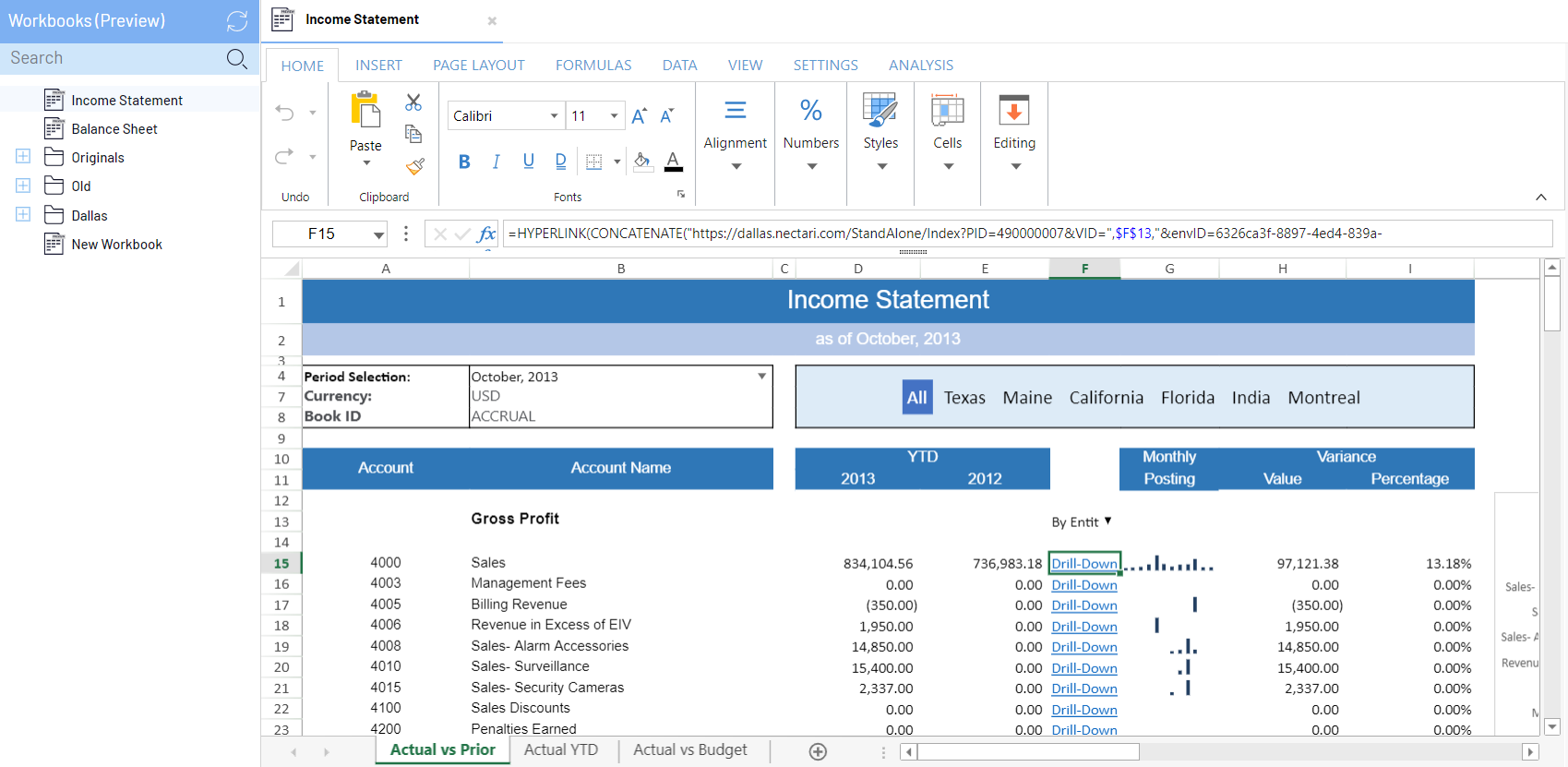Click the Format Painter brush icon
1568x767 pixels.
click(414, 166)
